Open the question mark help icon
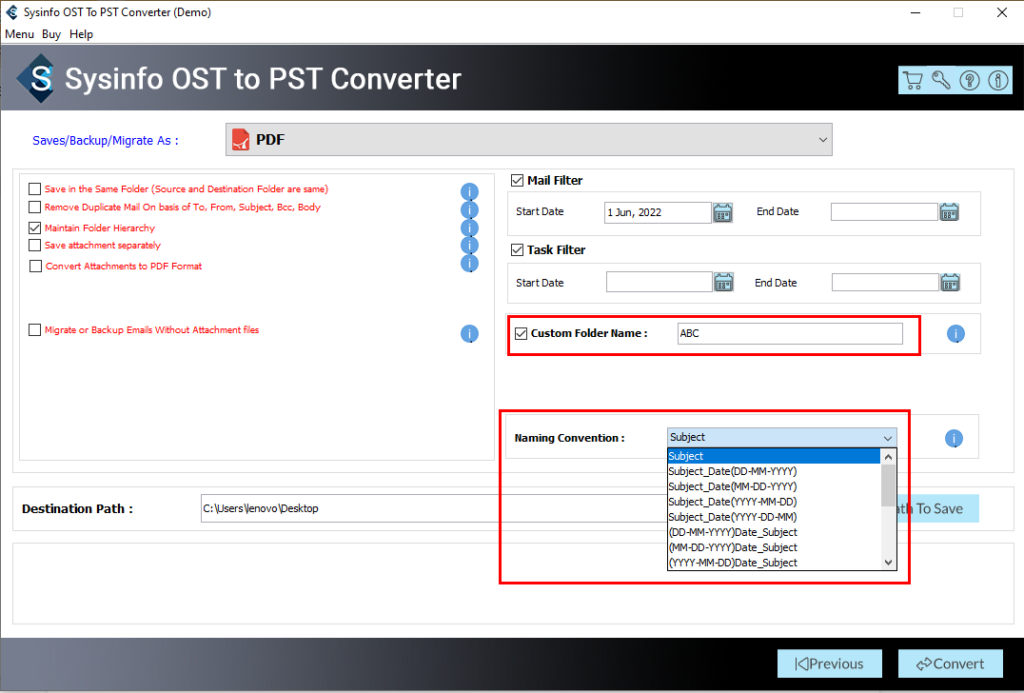Screen dimensions: 1024x693 (970, 80)
